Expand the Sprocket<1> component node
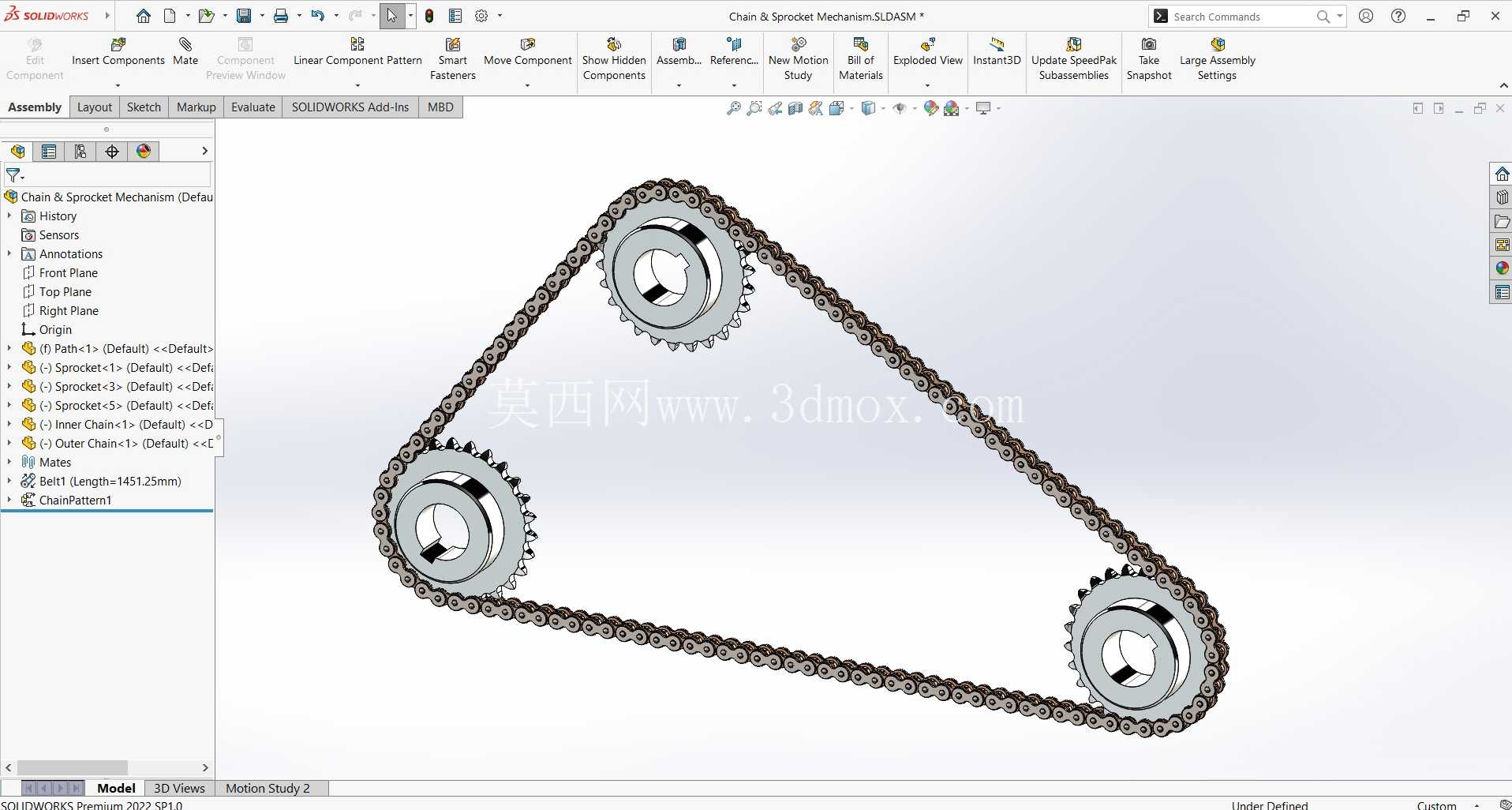The height and width of the screenshot is (810, 1512). tap(9, 367)
